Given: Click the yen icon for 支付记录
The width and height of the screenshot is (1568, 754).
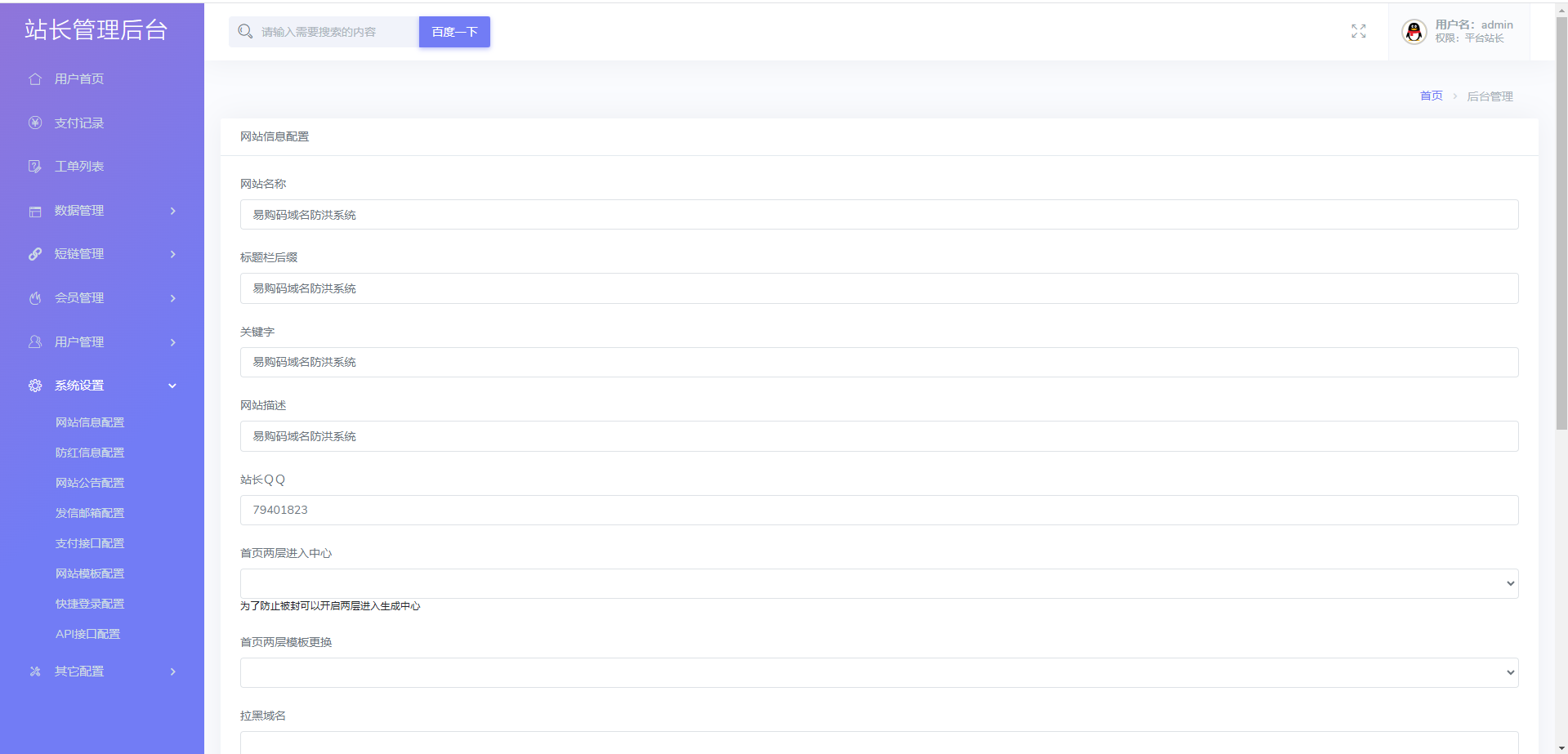Looking at the screenshot, I should (x=35, y=123).
